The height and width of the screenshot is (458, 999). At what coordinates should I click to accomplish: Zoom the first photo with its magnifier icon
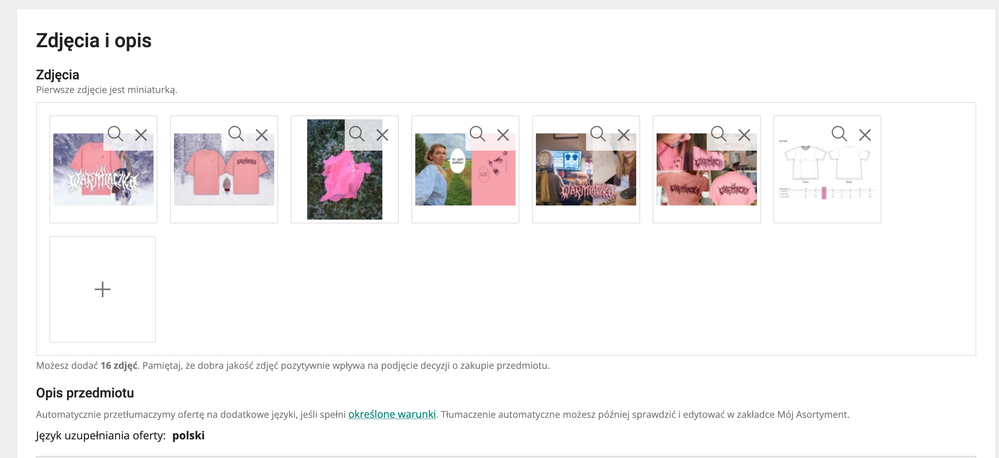[115, 134]
